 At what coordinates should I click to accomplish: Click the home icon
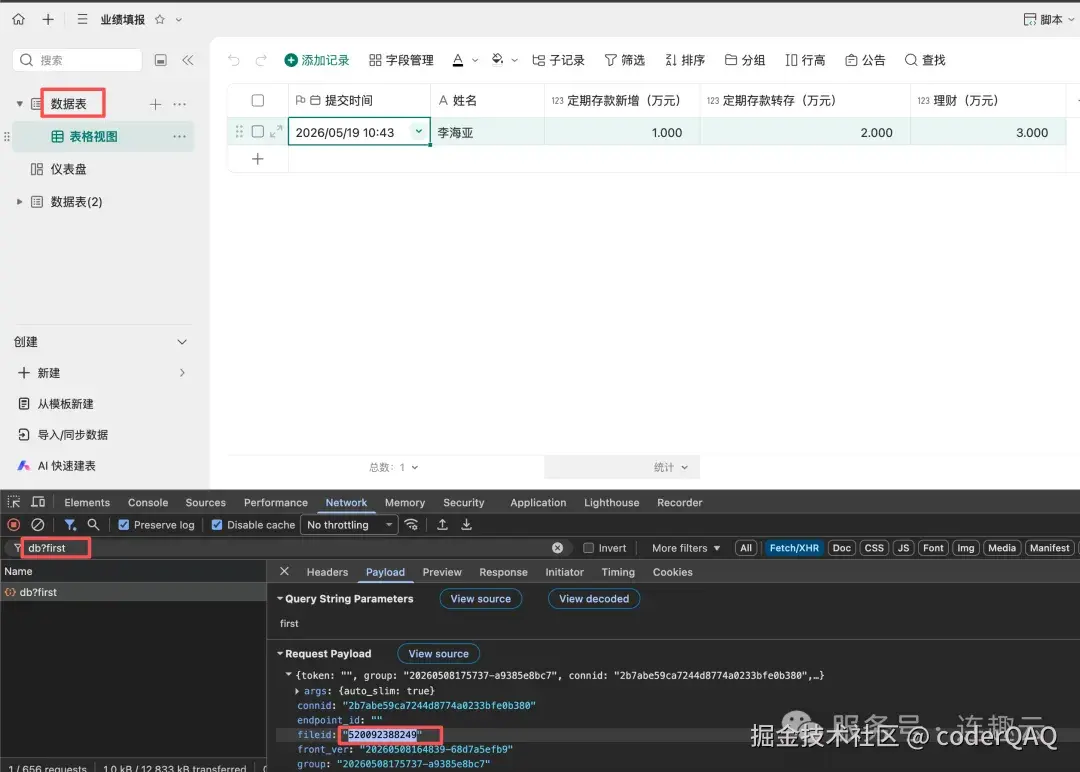pyautogui.click(x=19, y=19)
